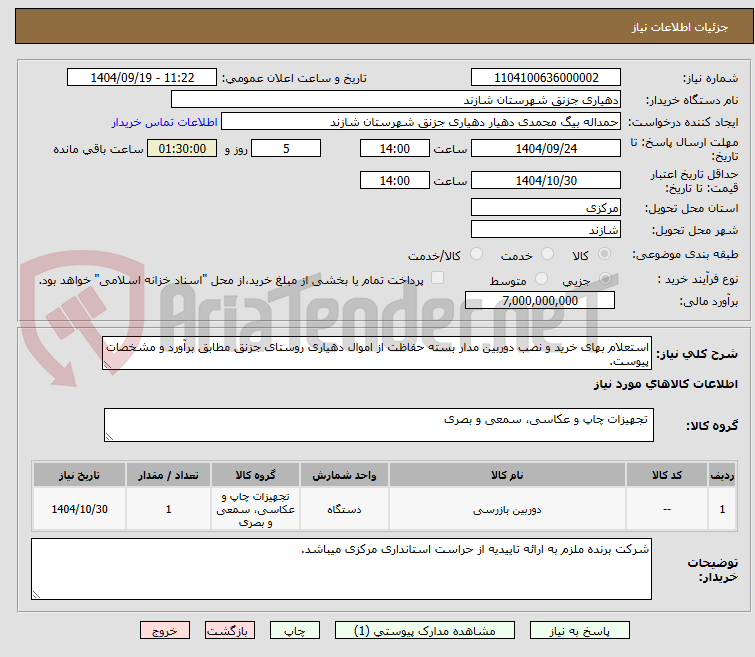Click the price validity date field 1404/10/30
Viewport: 755px width, 657px height.
(546, 180)
